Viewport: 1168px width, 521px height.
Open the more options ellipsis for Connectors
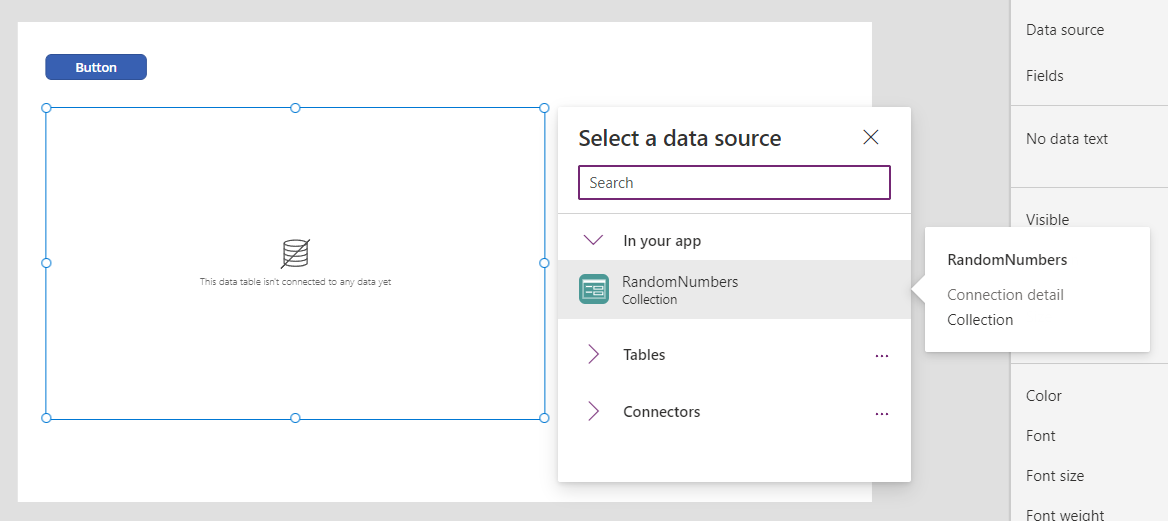[881, 412]
